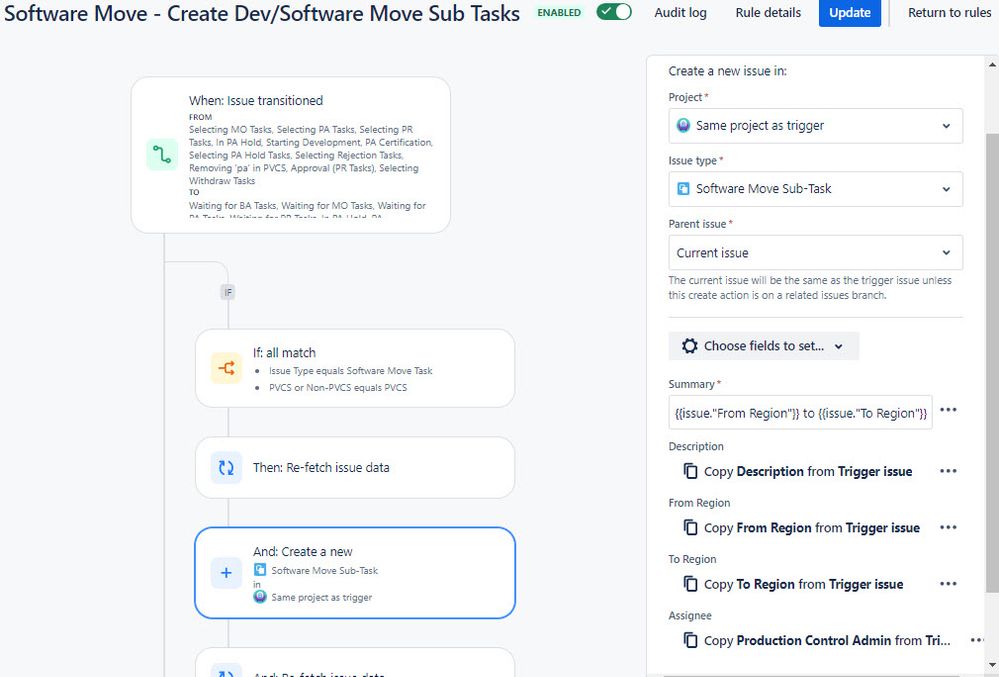This screenshot has height=677, width=999.
Task: Select the Issue transitioned trigger icon
Action: [x=162, y=155]
